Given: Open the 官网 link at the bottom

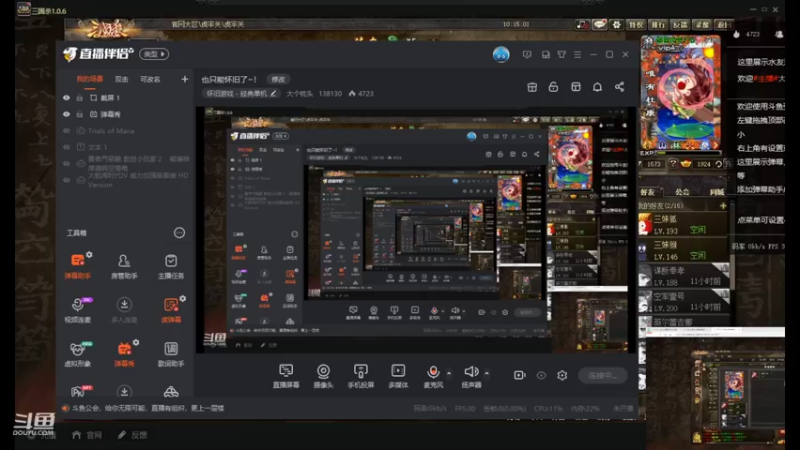Looking at the screenshot, I should point(87,435).
